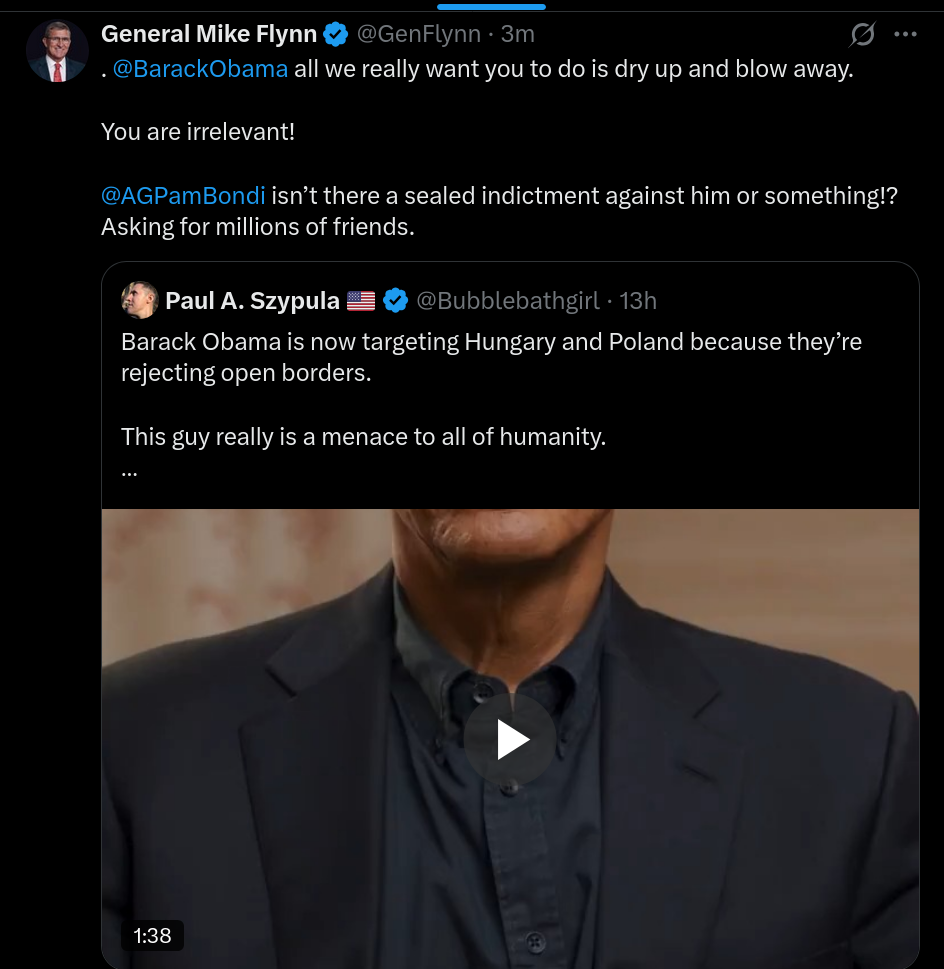The image size is (944, 969).
Task: Click the 1:38 video duration badge
Action: click(x=152, y=935)
